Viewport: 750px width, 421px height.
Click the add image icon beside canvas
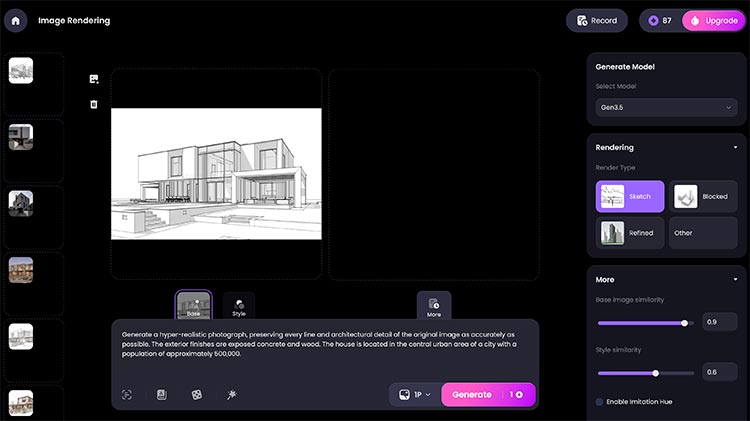pos(94,79)
